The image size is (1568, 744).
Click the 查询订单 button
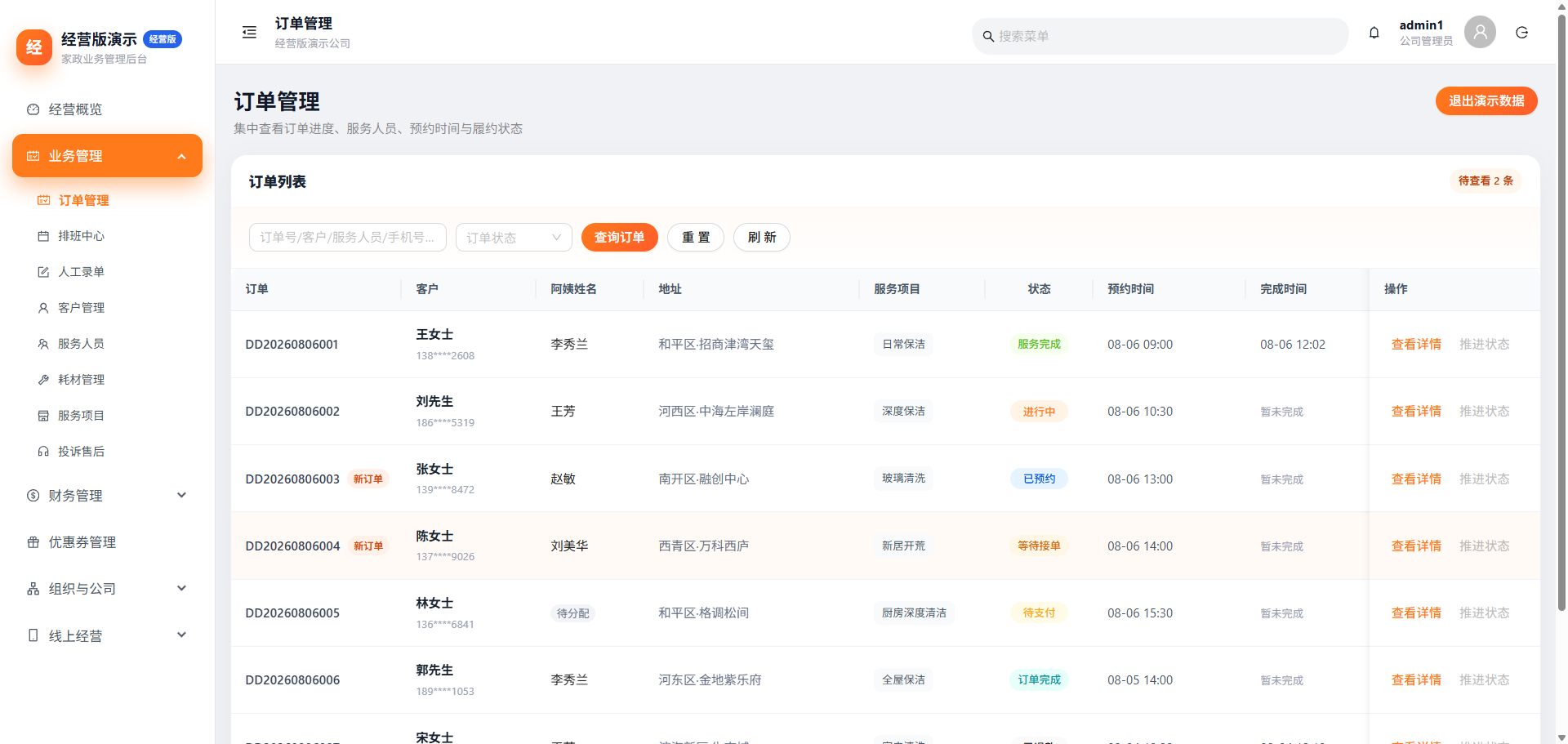click(620, 238)
